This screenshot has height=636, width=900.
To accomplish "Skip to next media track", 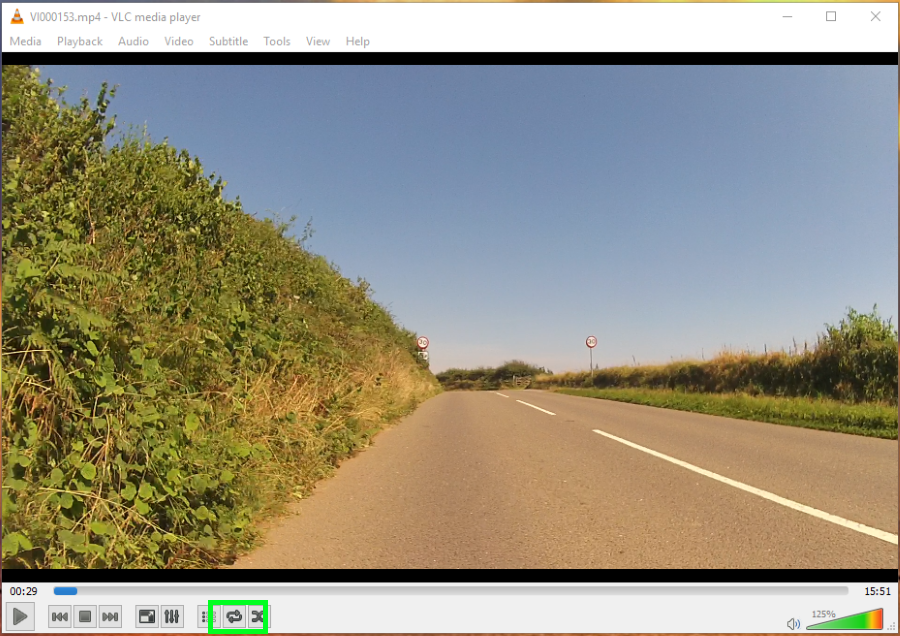I will [x=110, y=616].
